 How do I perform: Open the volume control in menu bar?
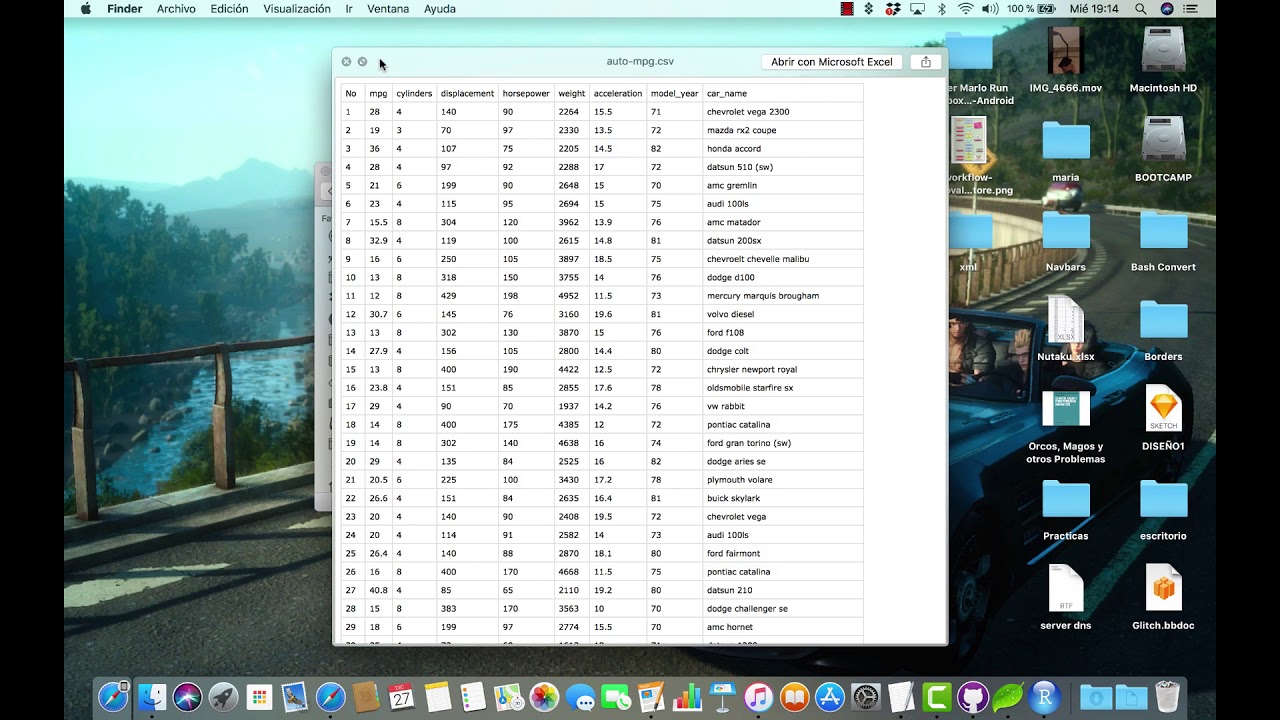(990, 9)
